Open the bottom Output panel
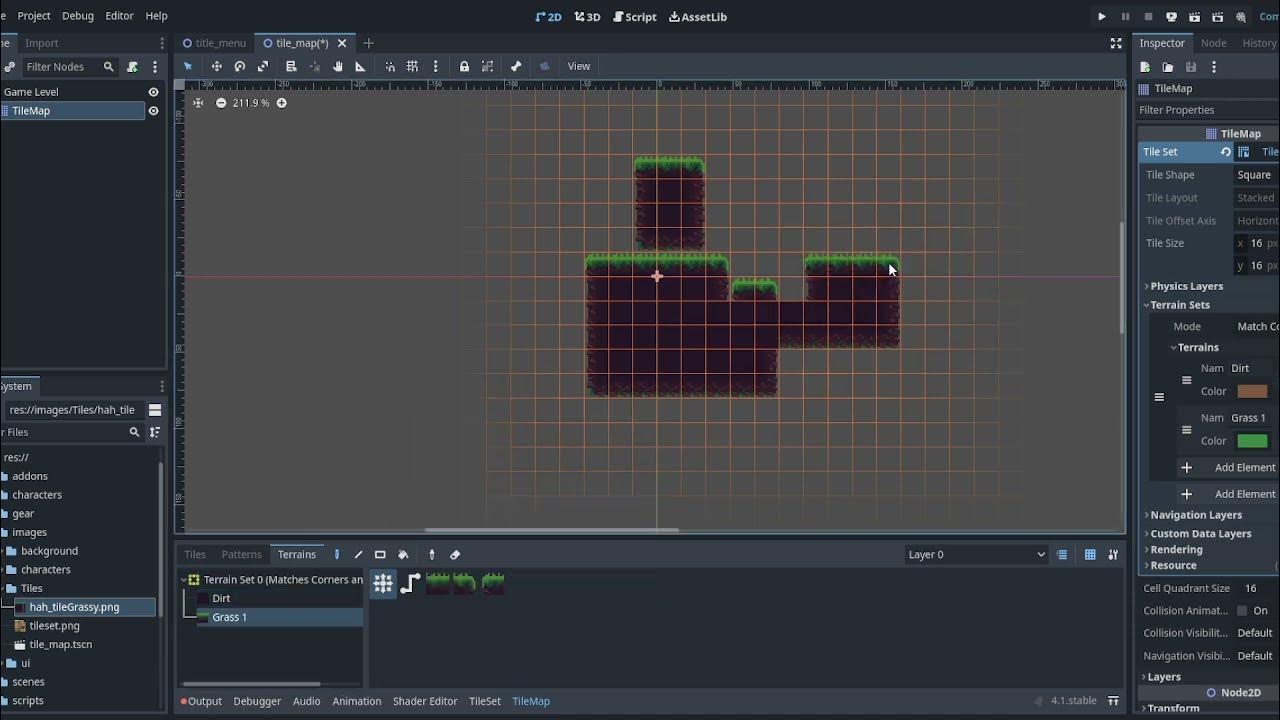The width and height of the screenshot is (1280, 720). [x=201, y=702]
